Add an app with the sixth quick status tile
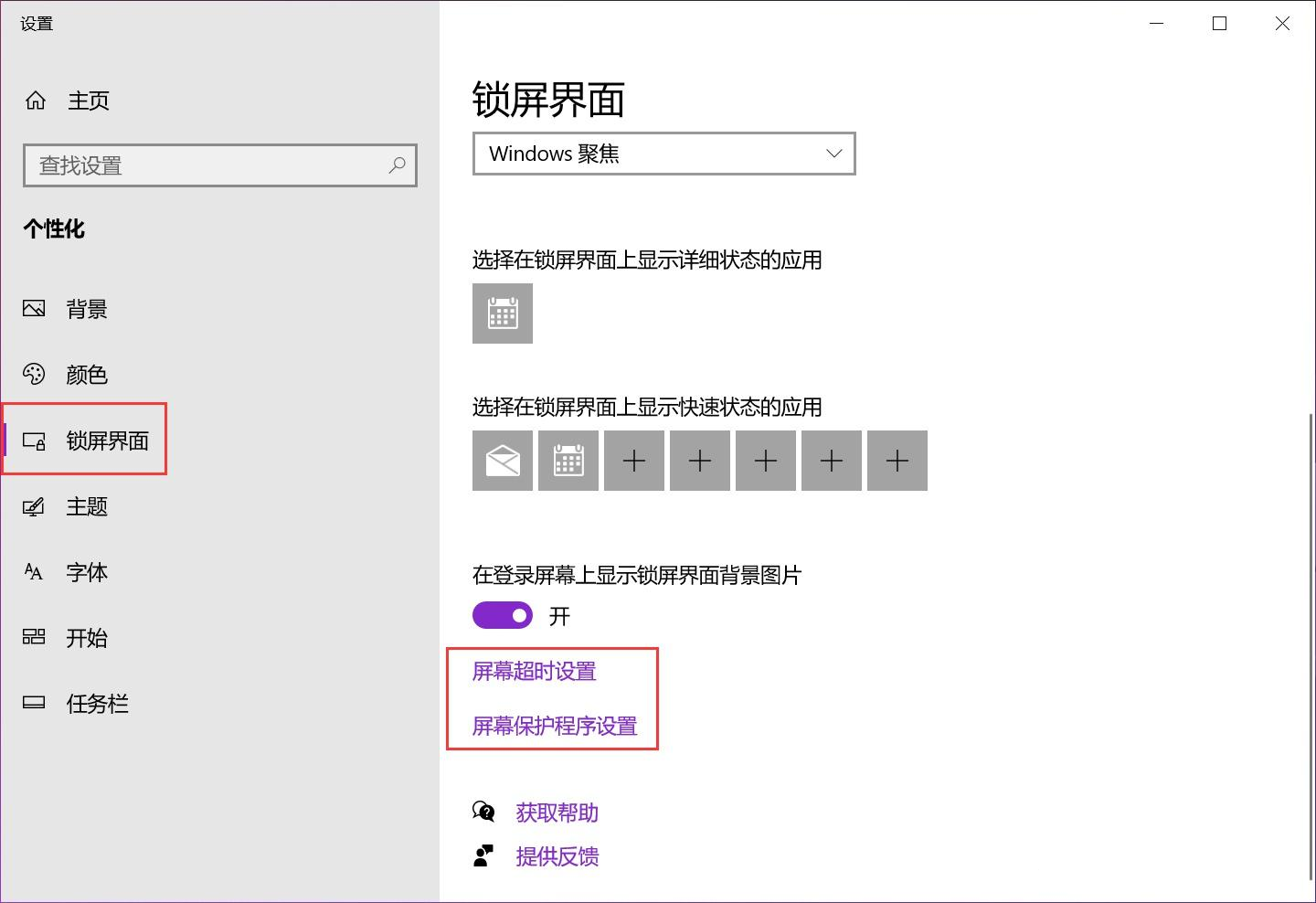1316x903 pixels. (x=832, y=461)
